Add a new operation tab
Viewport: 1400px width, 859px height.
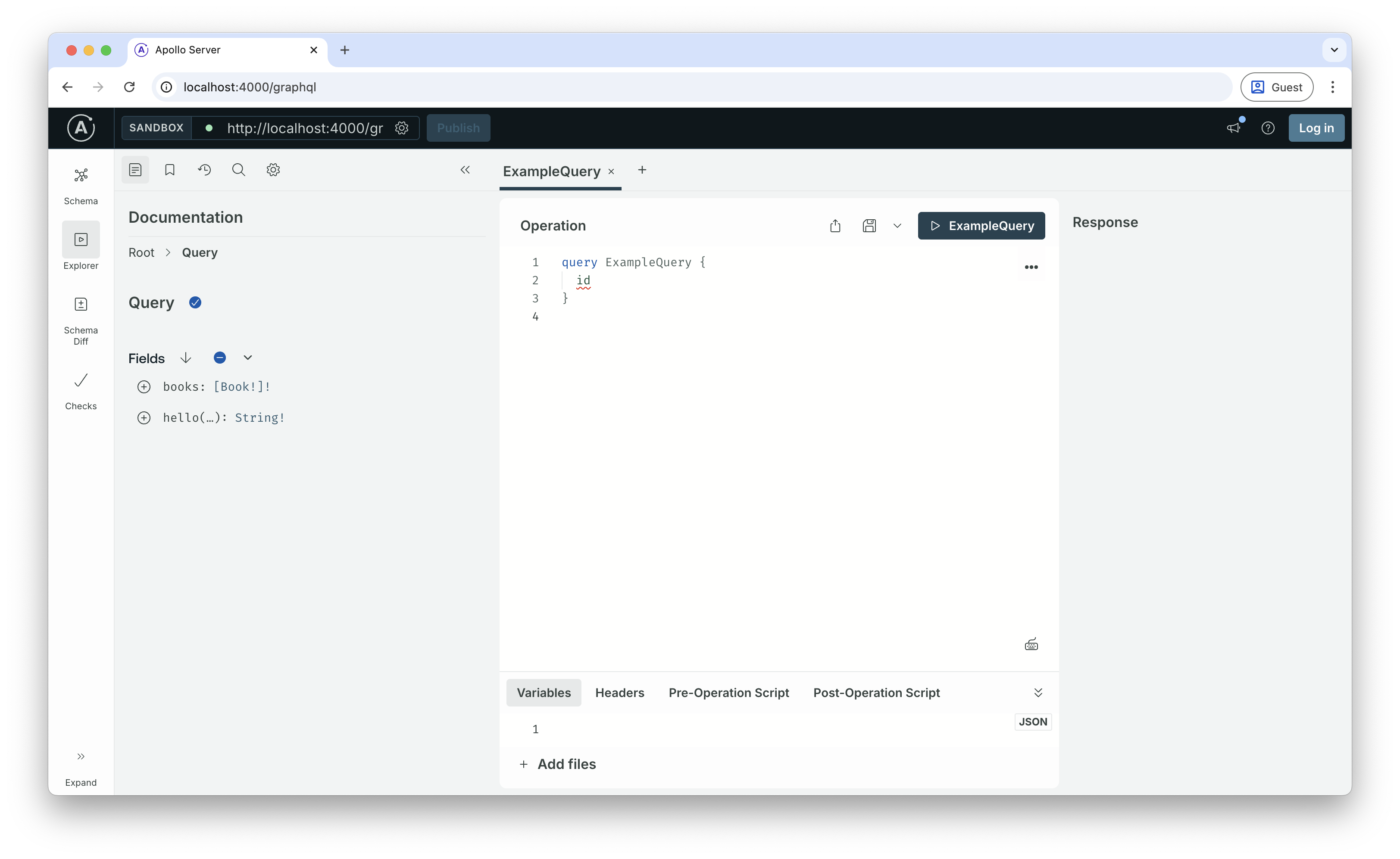642,170
